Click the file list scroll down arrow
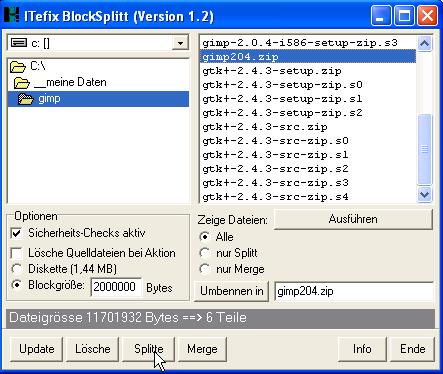443x374 pixels. pyautogui.click(x=424, y=194)
